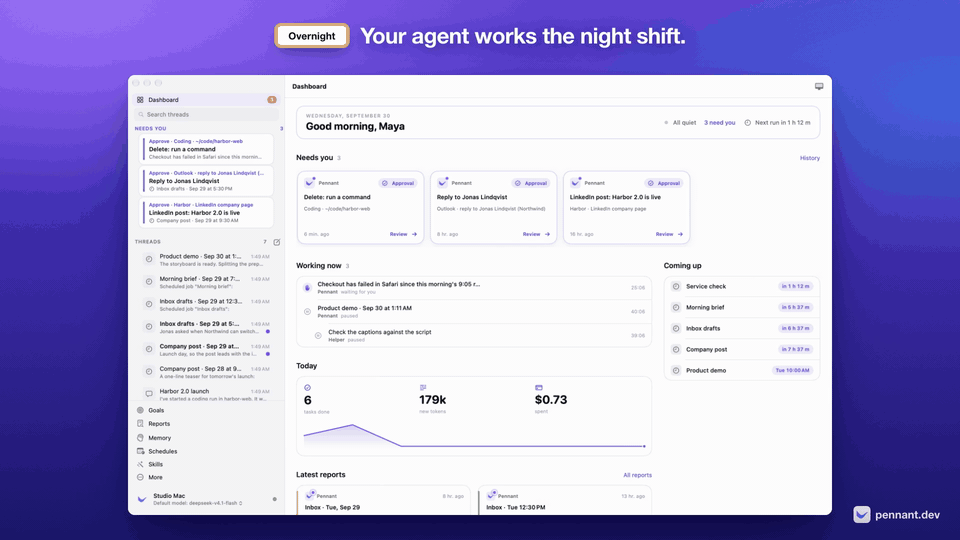960x540 pixels.
Task: Open Inbox drafts - Sep 29 at 12:3 thread
Action: point(206,304)
